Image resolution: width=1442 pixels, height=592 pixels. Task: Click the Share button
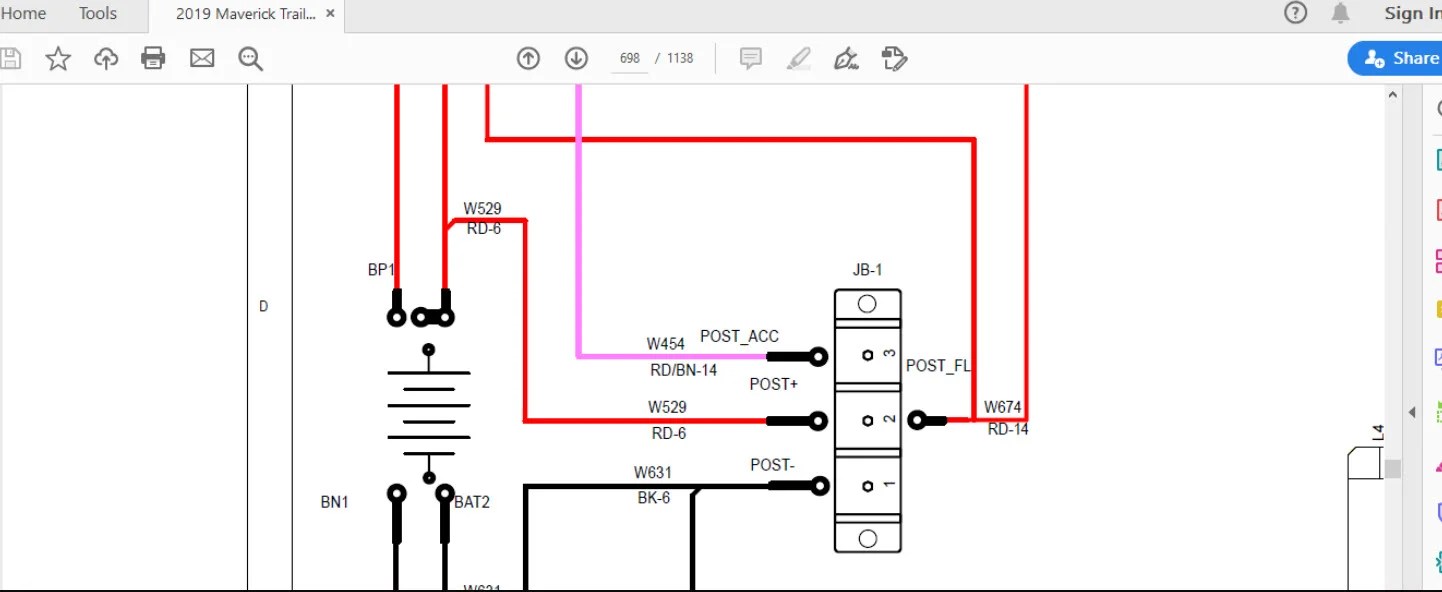tap(1396, 58)
